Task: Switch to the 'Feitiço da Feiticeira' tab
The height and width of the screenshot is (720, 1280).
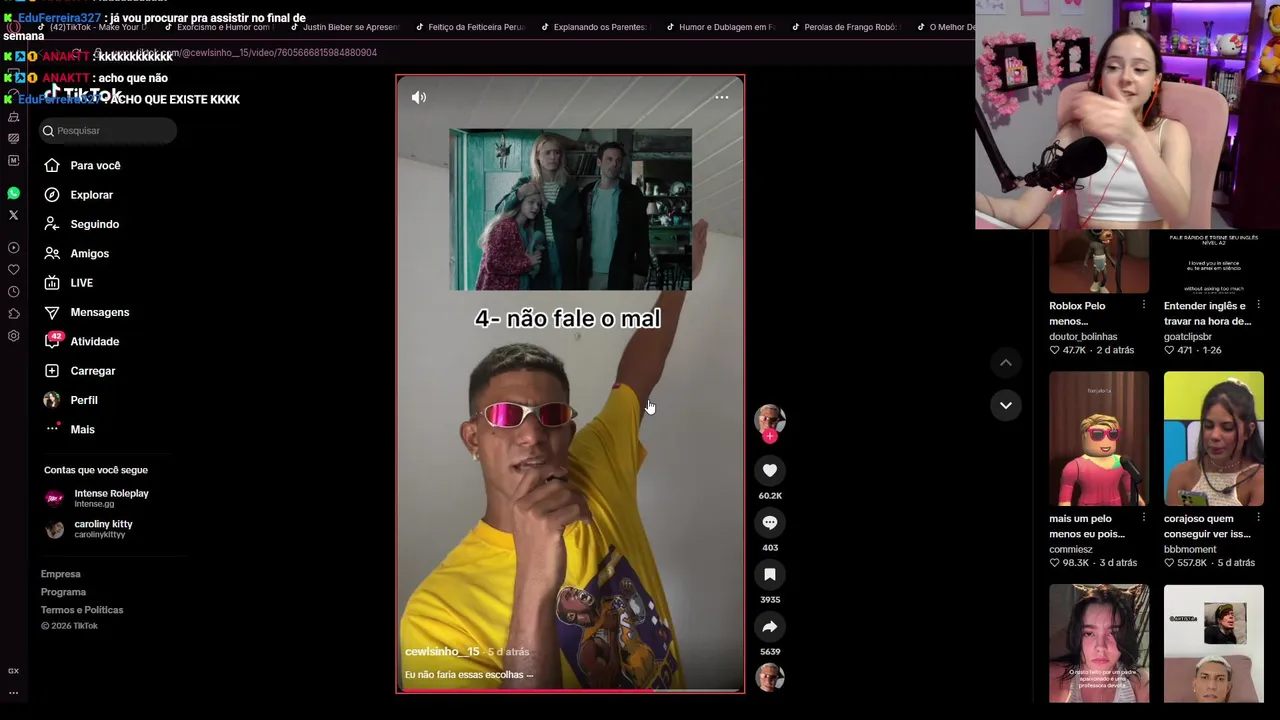Action: [470, 27]
